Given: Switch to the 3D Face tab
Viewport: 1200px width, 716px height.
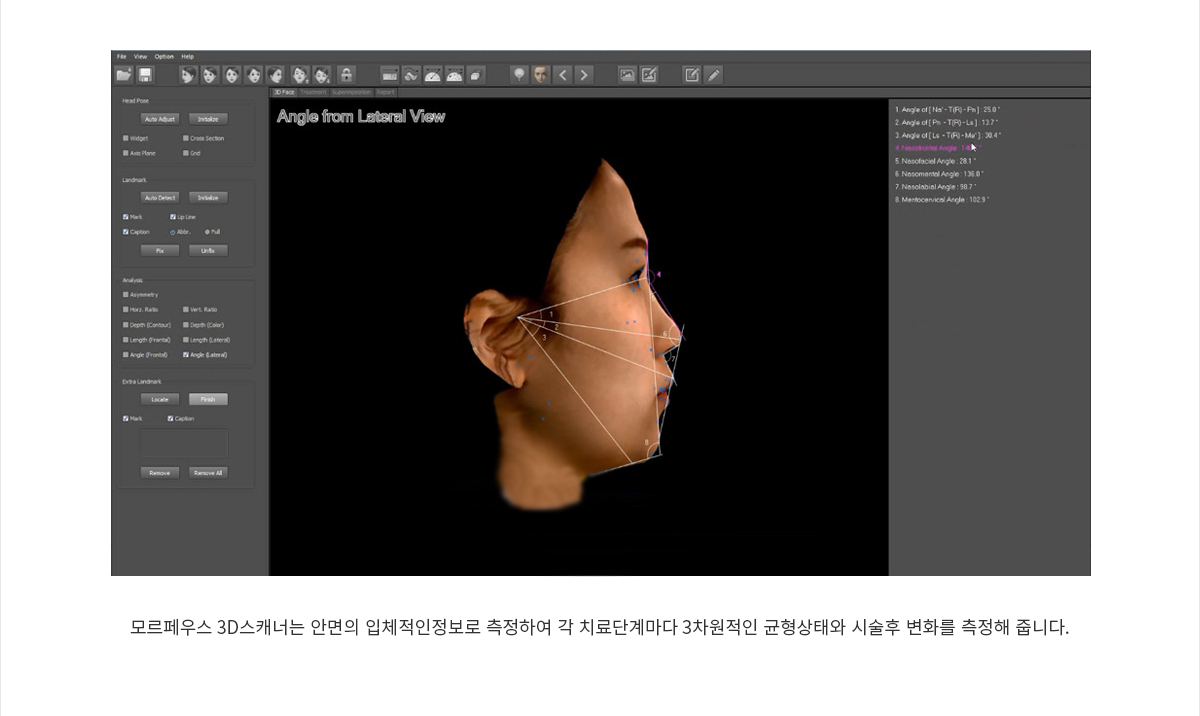Looking at the screenshot, I should coord(284,91).
